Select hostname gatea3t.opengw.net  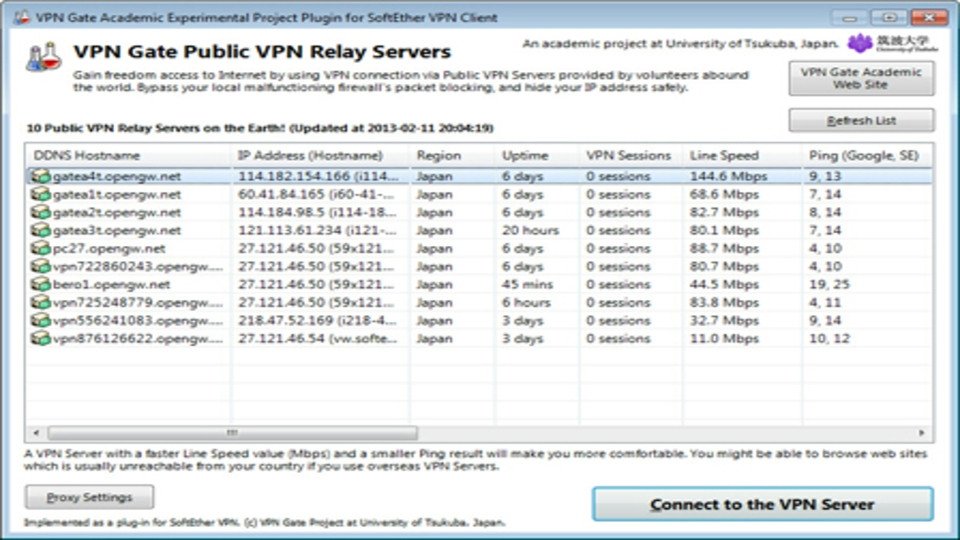coord(116,231)
